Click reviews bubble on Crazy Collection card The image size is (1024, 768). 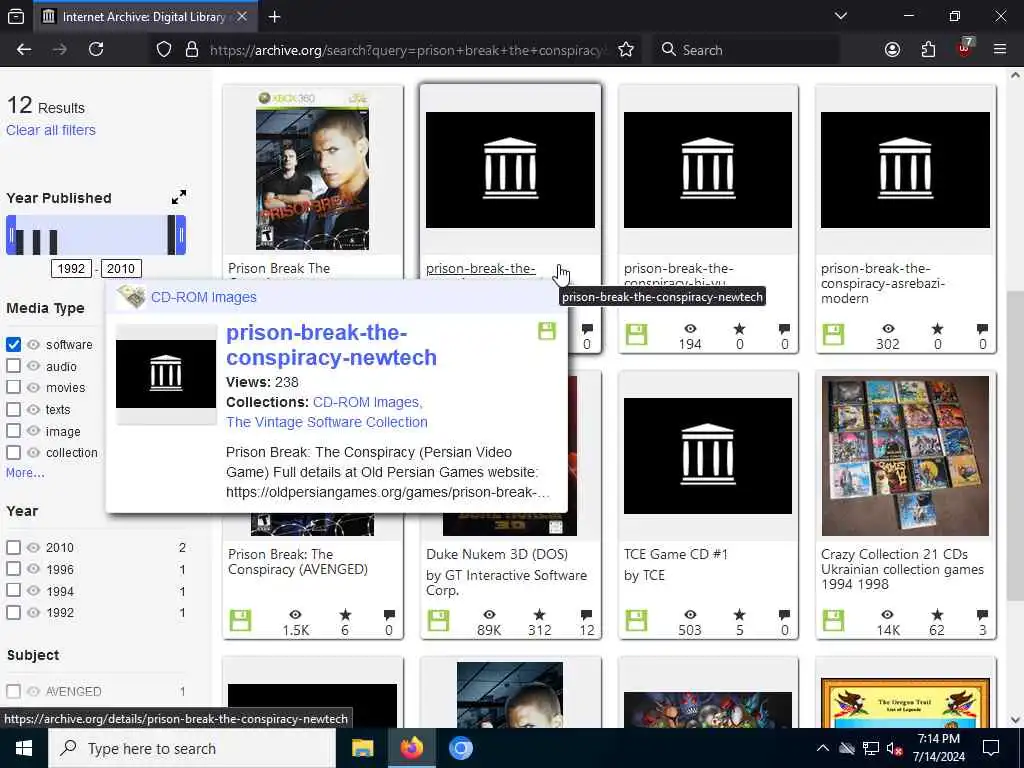(x=982, y=615)
